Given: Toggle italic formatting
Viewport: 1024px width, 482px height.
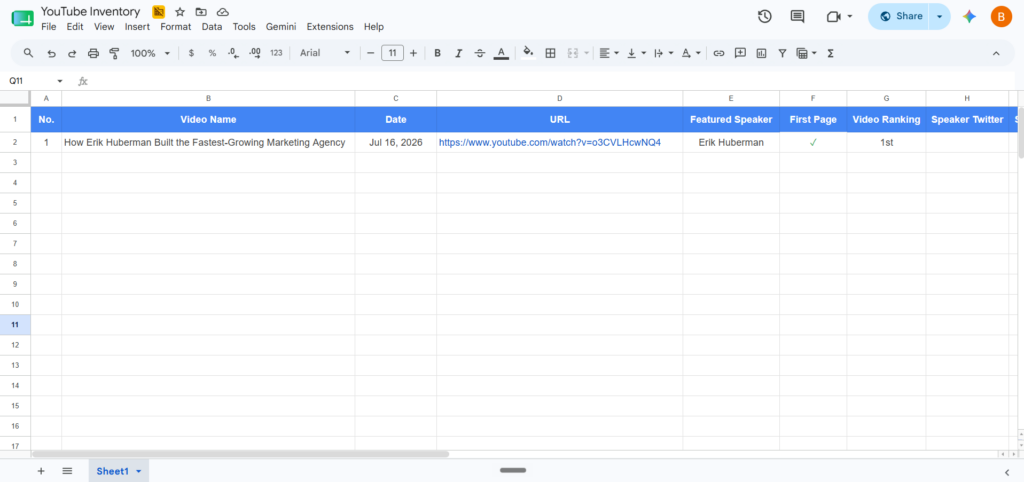Looking at the screenshot, I should 458,54.
